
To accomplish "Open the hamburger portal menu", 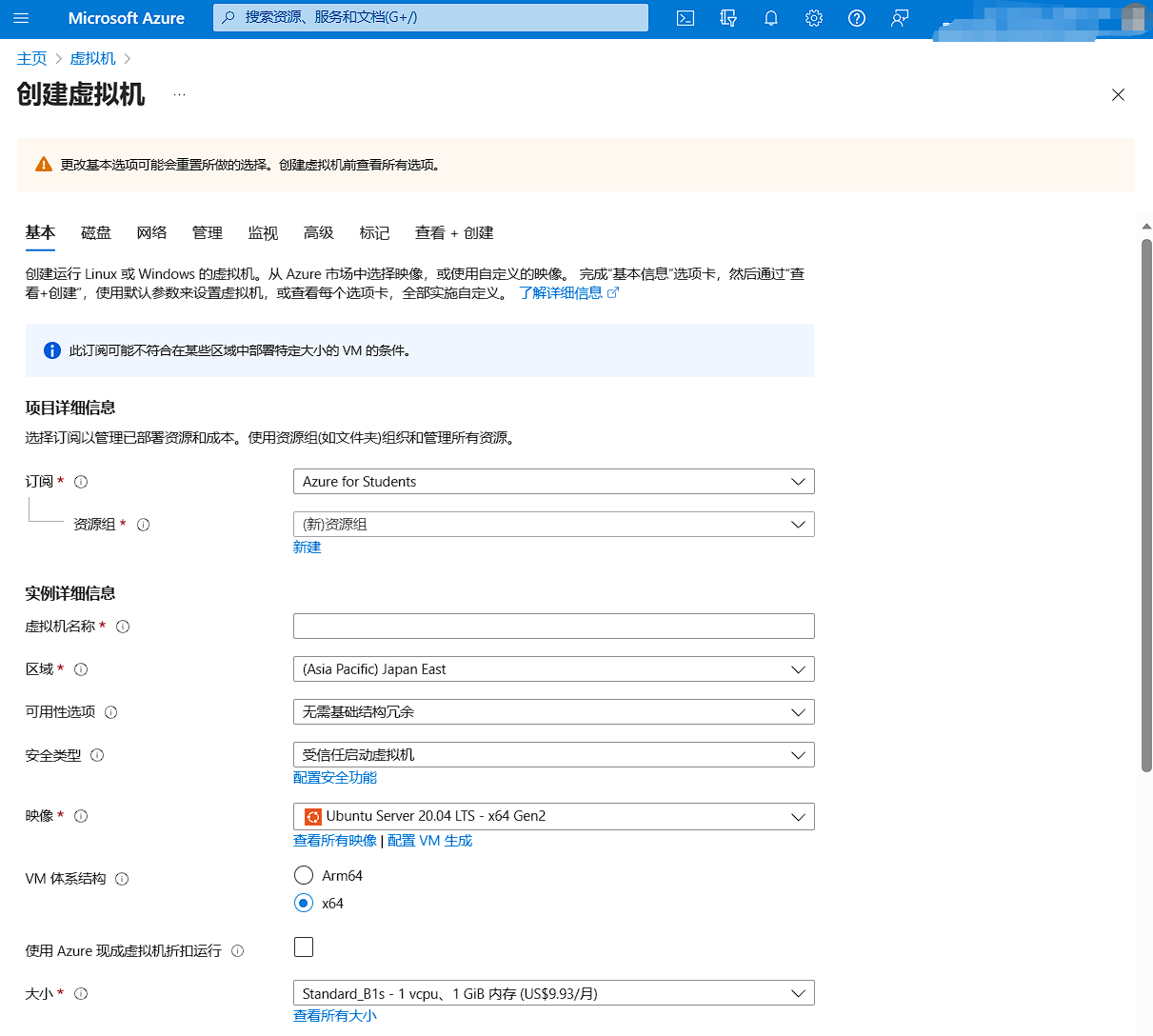I will point(21,18).
